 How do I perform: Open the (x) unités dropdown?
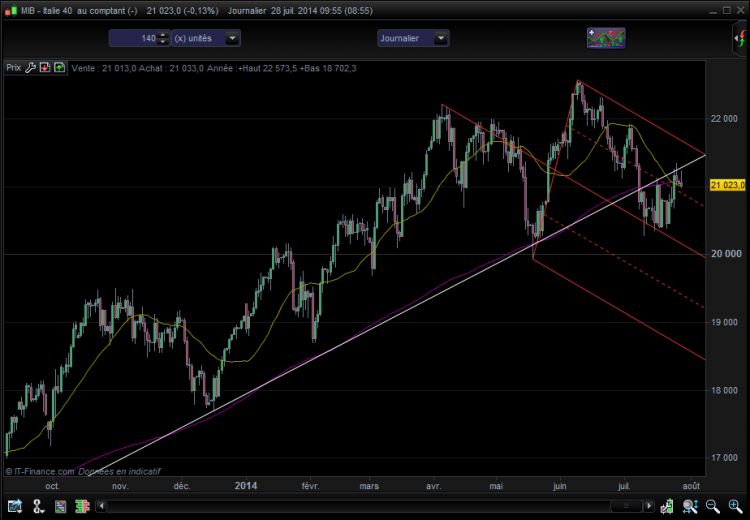tap(206, 38)
